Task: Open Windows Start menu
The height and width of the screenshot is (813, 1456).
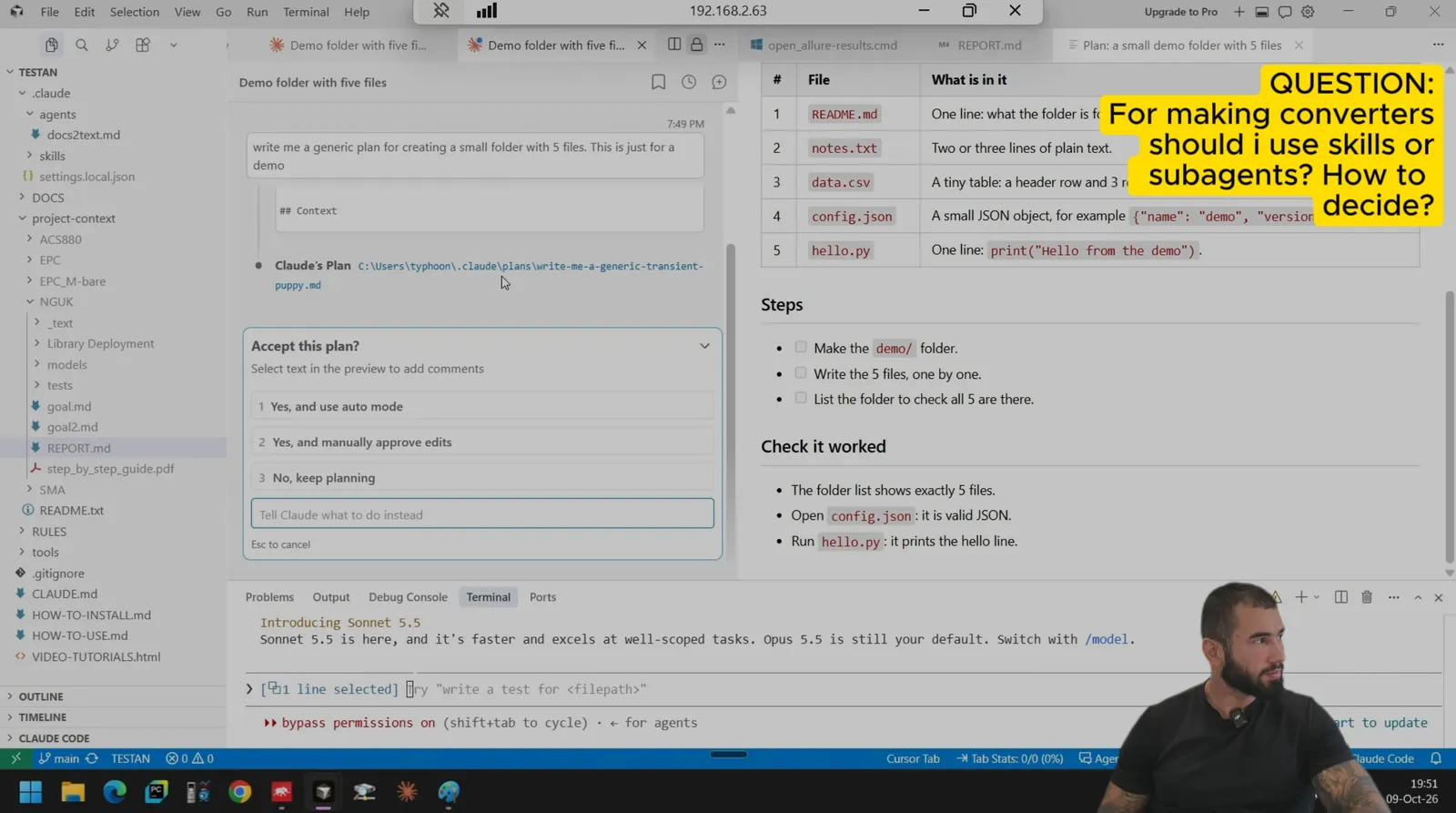Action: [30, 791]
